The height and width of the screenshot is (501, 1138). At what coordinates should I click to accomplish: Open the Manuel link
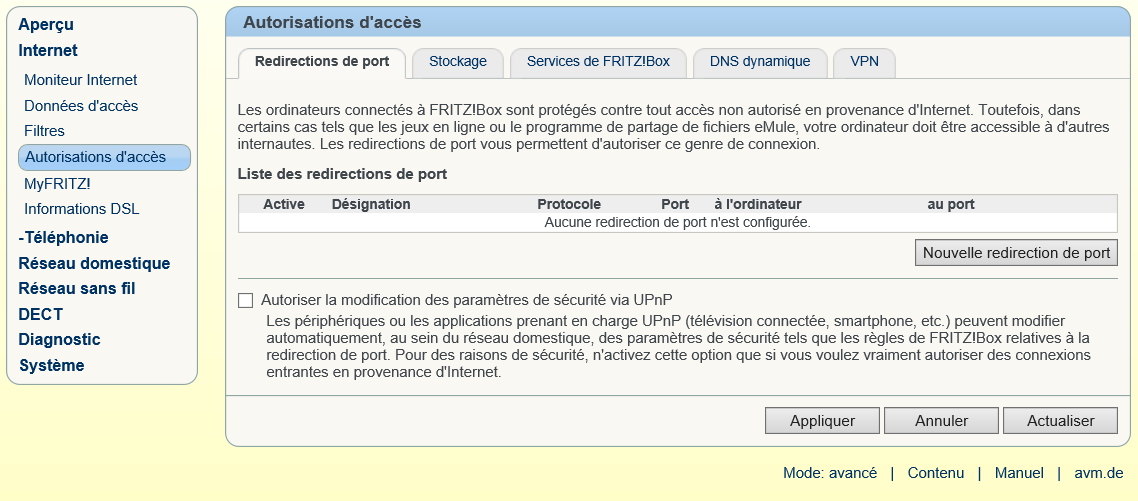(x=1019, y=473)
